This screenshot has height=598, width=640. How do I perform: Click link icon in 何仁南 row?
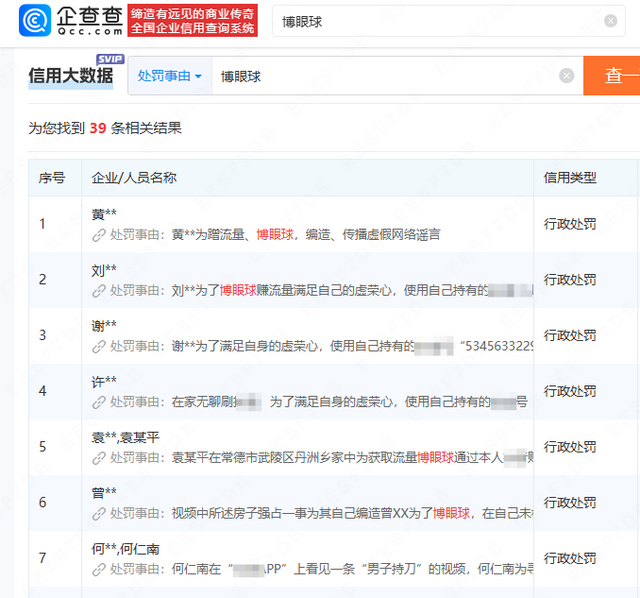[x=99, y=569]
